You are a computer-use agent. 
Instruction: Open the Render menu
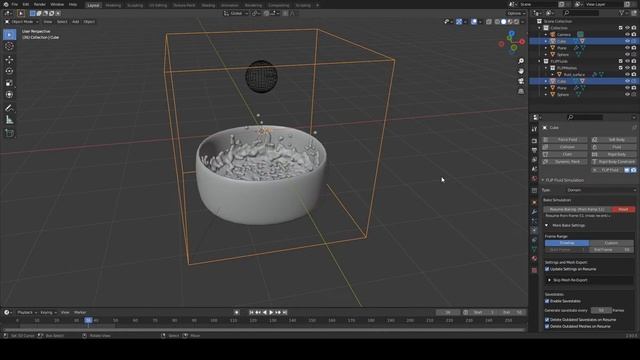[40, 4]
